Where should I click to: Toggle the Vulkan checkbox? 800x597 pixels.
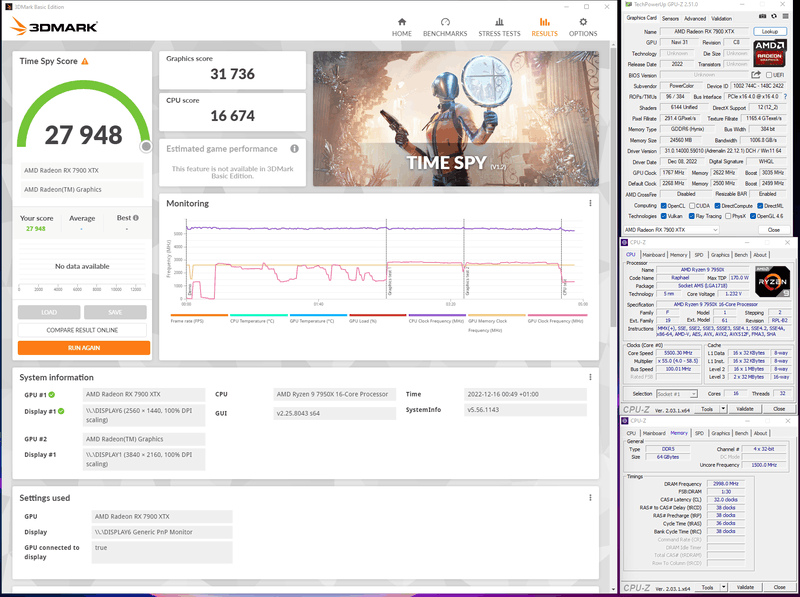(663, 216)
